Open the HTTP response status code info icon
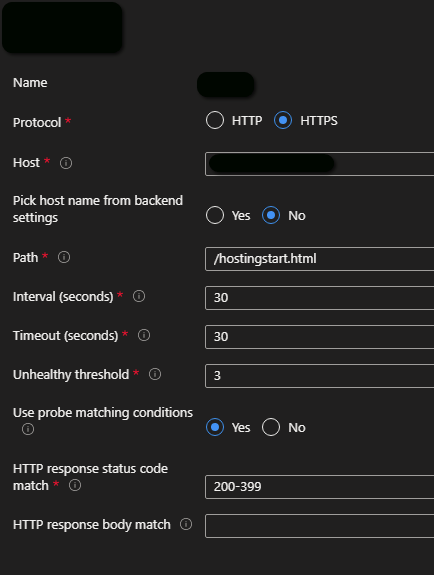The height and width of the screenshot is (575, 434). (75, 485)
